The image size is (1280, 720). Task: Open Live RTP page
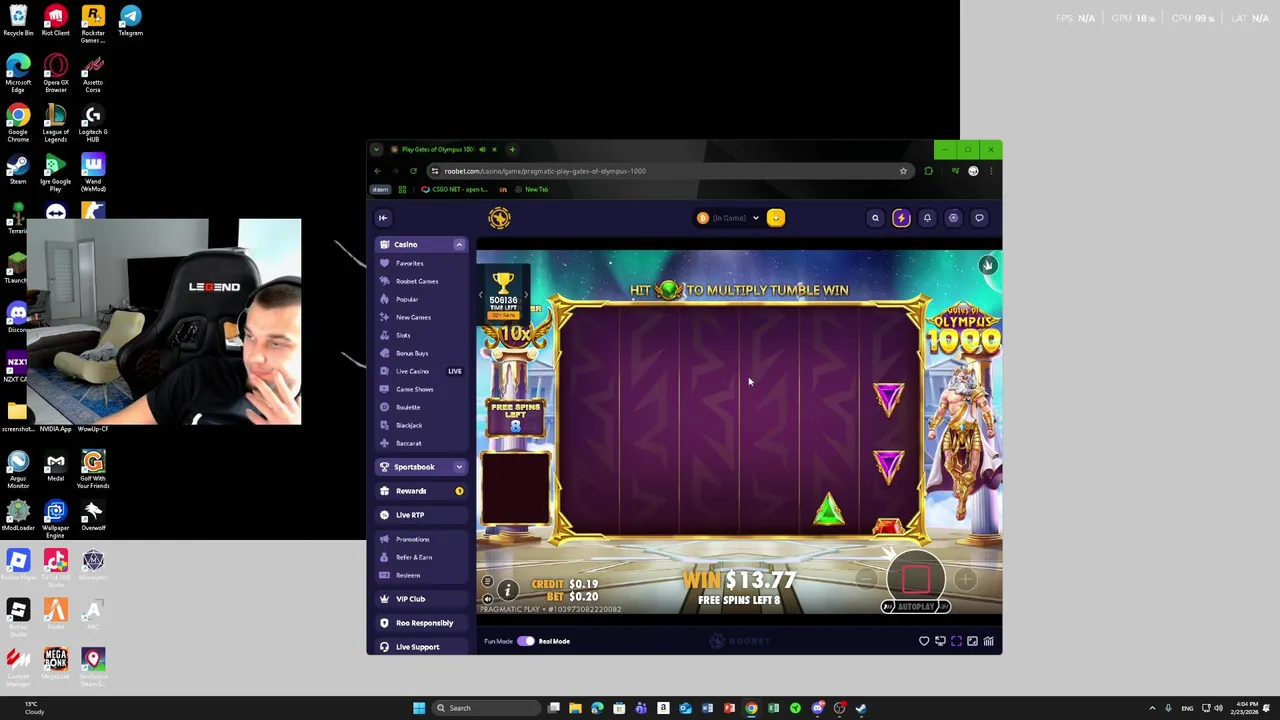pyautogui.click(x=421, y=515)
